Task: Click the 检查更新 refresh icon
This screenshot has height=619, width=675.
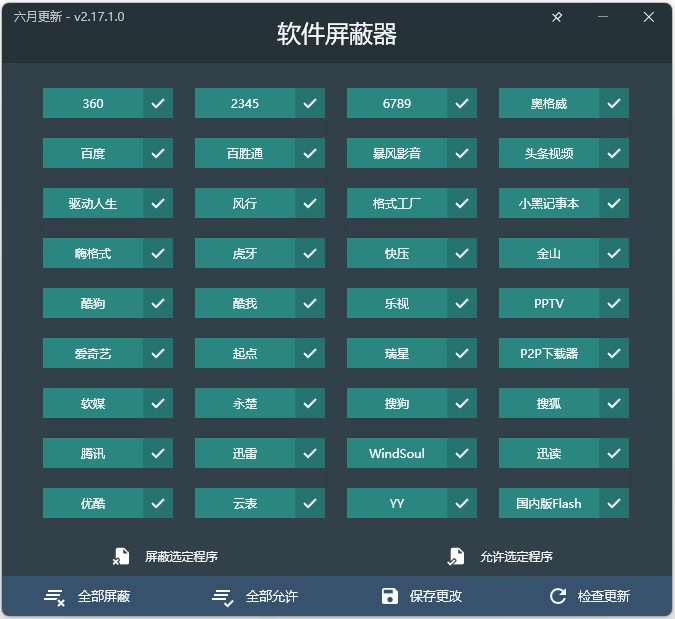Action: click(x=558, y=597)
